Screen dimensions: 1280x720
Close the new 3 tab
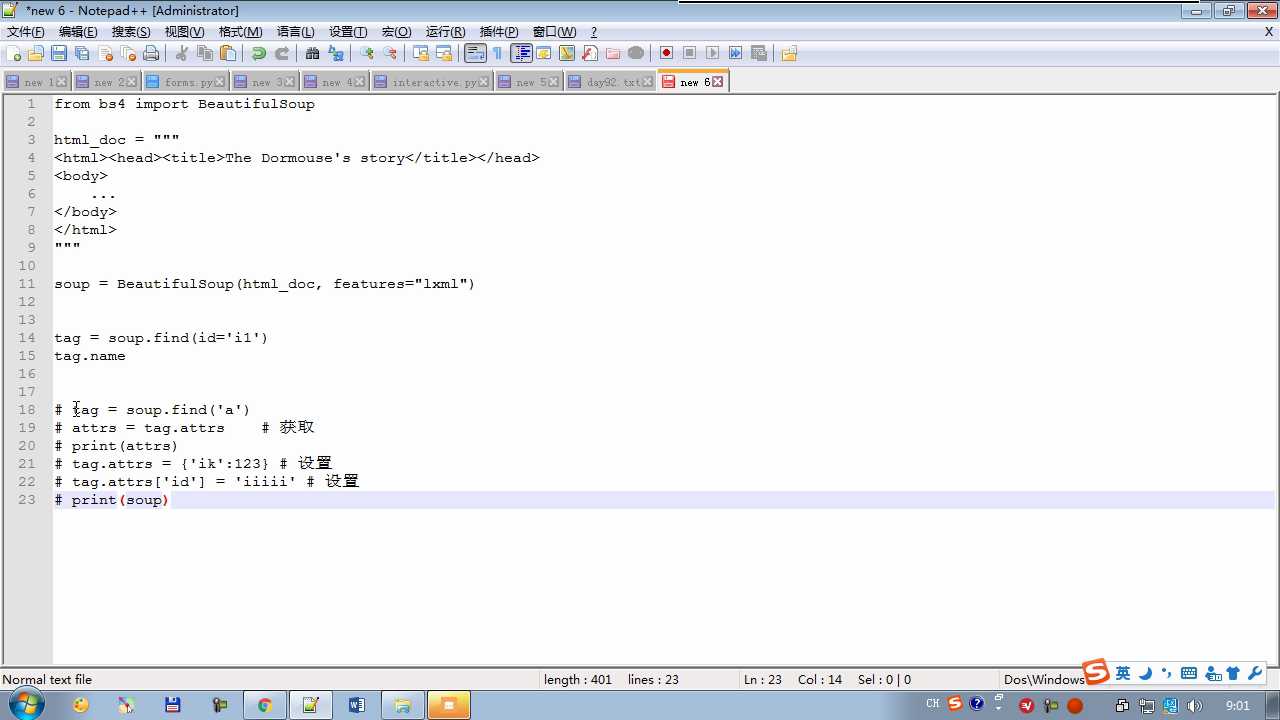point(290,82)
